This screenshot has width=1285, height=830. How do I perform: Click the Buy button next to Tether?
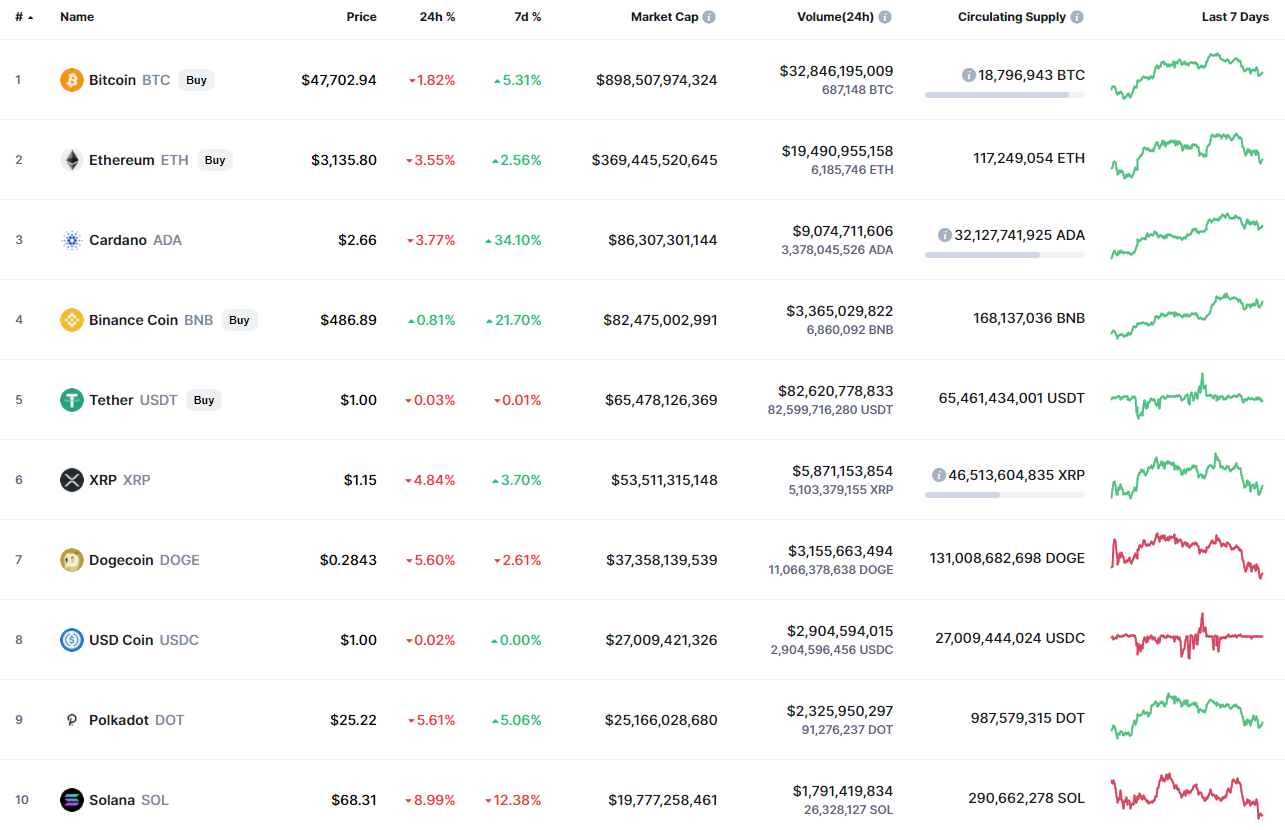pyautogui.click(x=204, y=400)
